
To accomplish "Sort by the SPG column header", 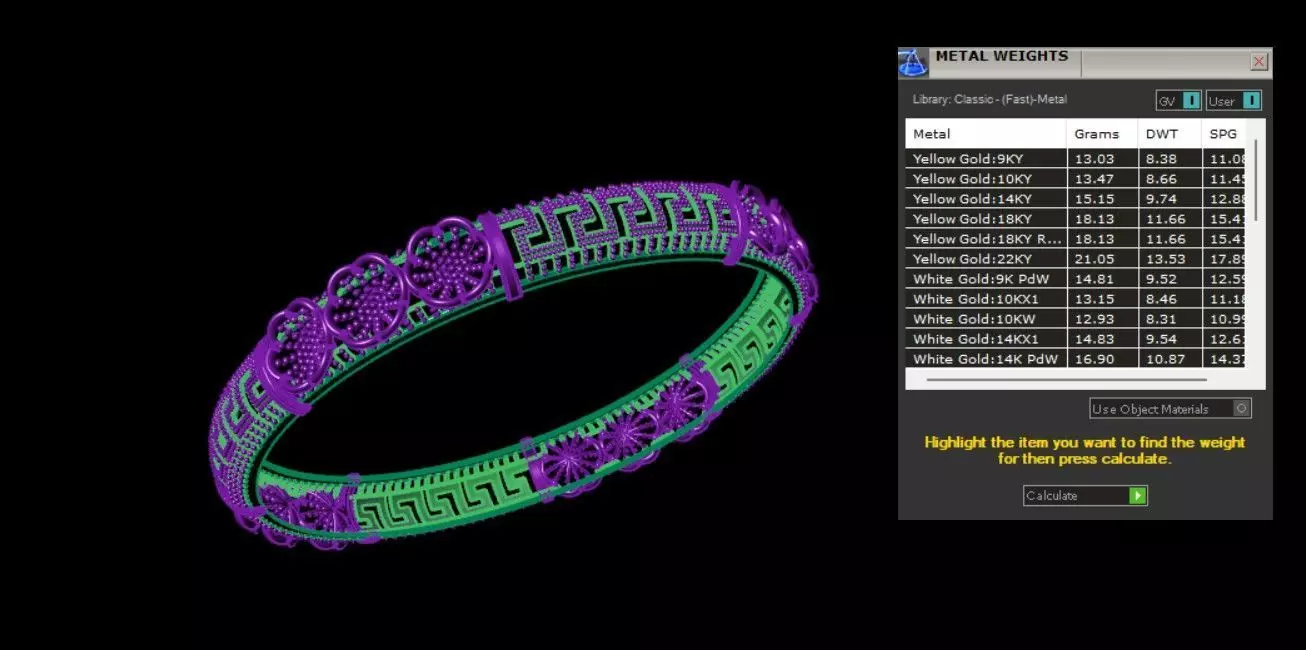I will point(1224,134).
